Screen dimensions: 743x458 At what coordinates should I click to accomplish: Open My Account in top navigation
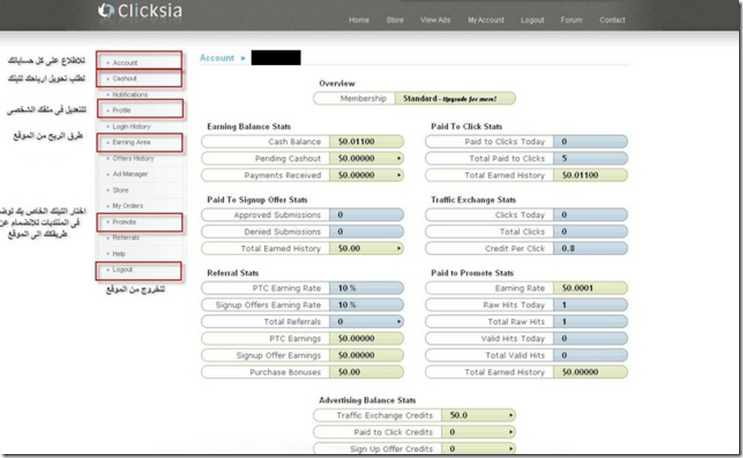pyautogui.click(x=486, y=20)
